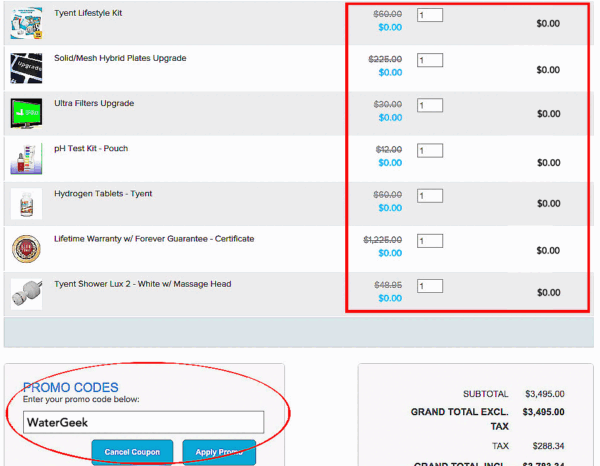This screenshot has width=600, height=466.
Task: Open the Ultra Filters Upgrade link
Action: point(94,103)
